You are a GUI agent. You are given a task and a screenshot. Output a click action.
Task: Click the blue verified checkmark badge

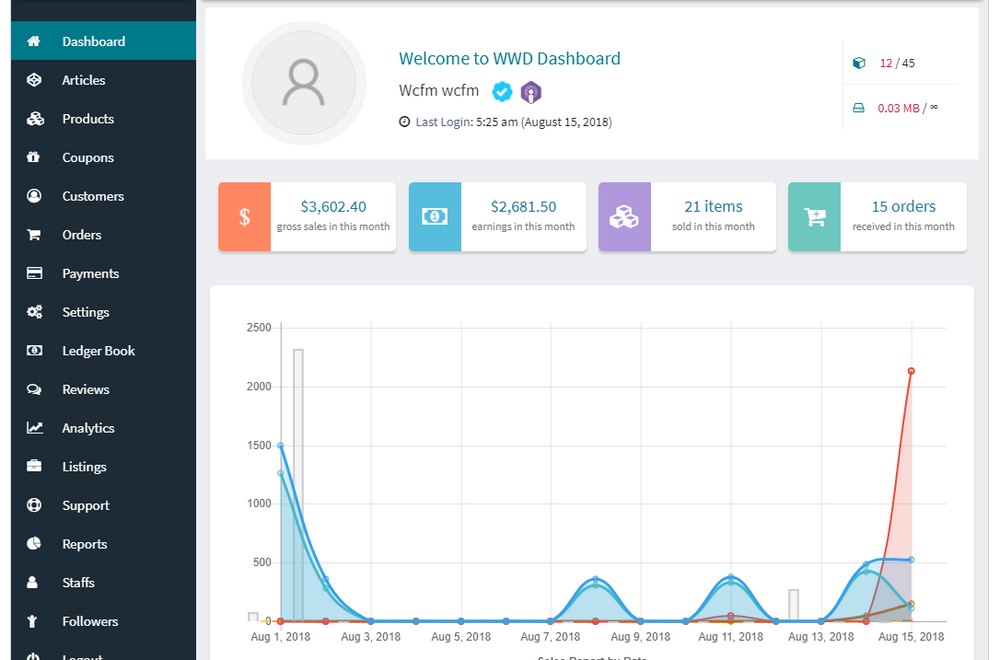(503, 92)
